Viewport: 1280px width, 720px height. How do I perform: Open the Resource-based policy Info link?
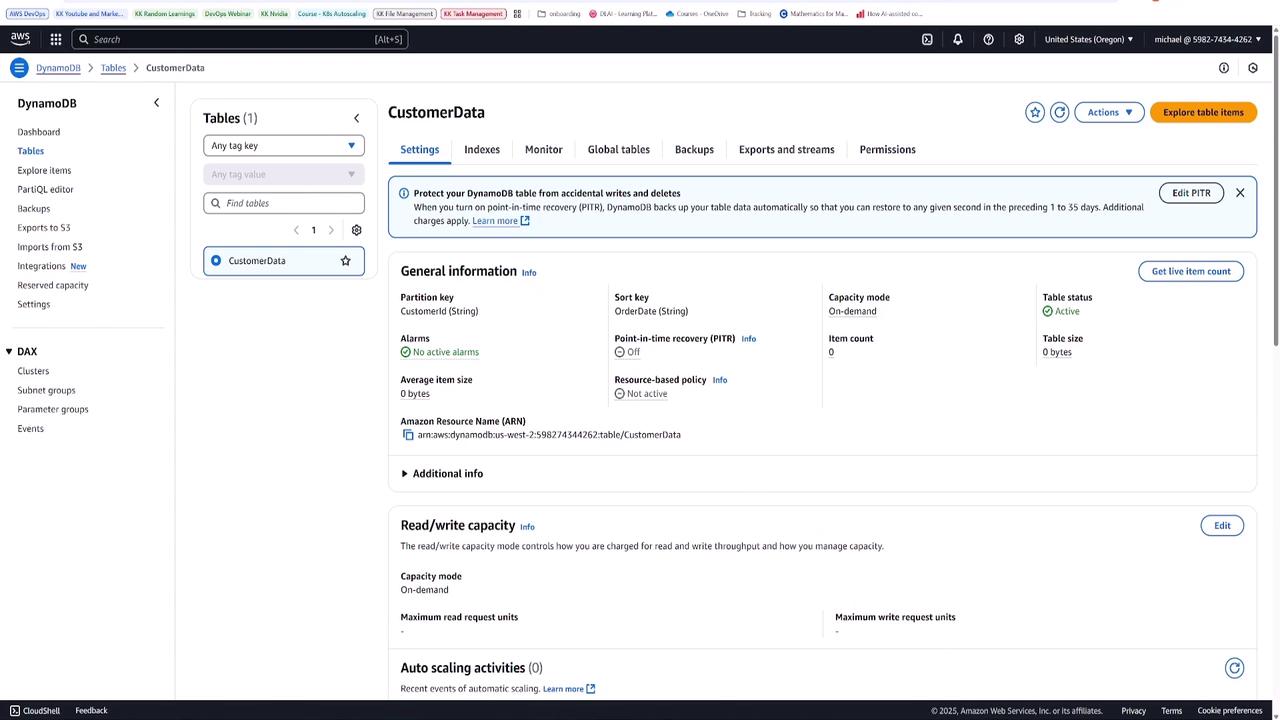(720, 380)
